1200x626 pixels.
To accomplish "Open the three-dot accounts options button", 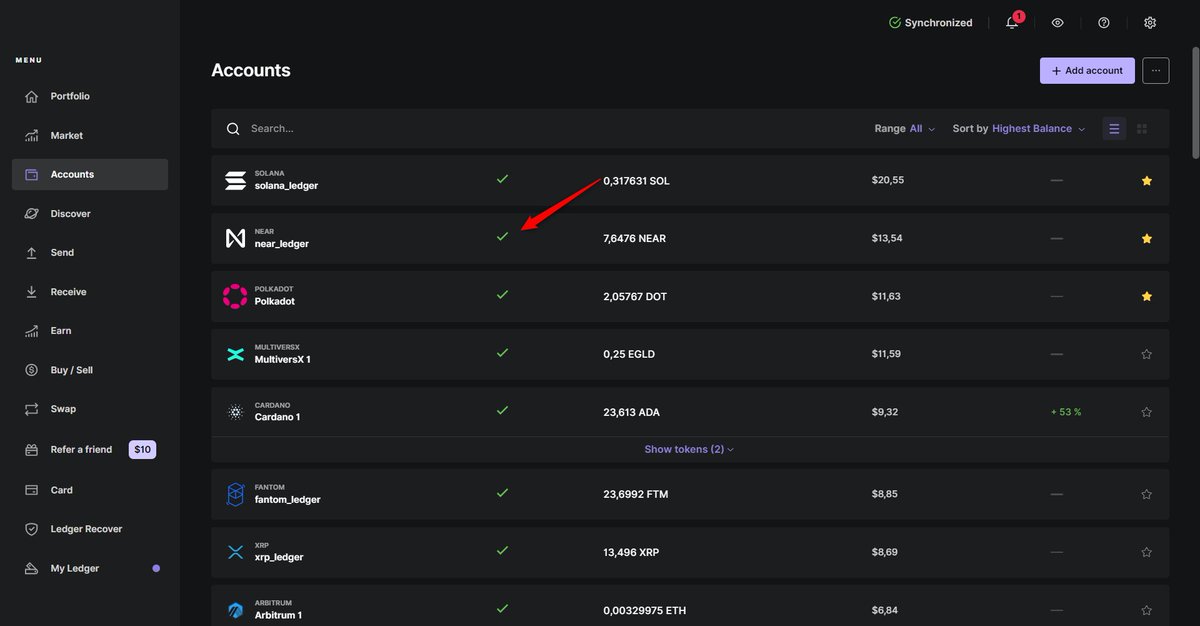I will click(1156, 71).
